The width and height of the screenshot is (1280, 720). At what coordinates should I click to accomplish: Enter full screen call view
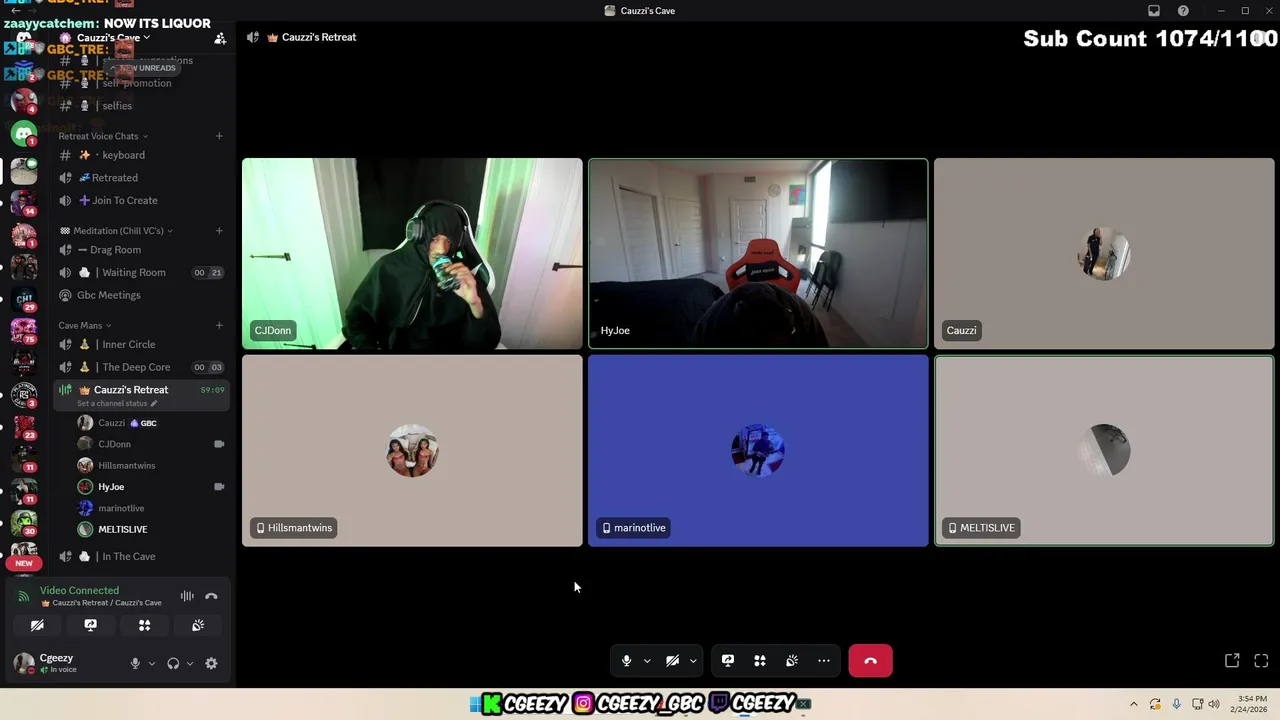[1261, 661]
